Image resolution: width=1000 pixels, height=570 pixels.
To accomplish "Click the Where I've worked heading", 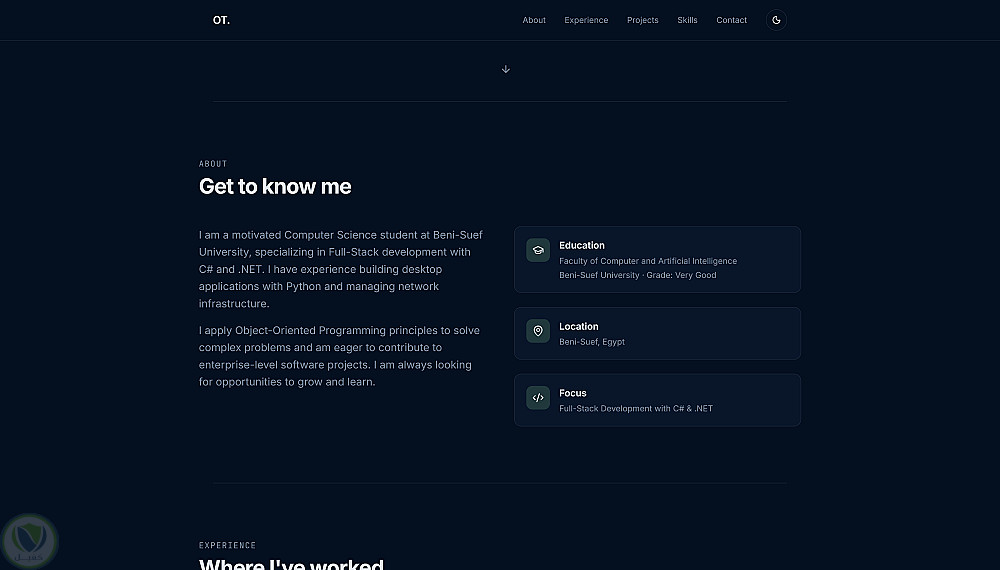I will point(291,564).
